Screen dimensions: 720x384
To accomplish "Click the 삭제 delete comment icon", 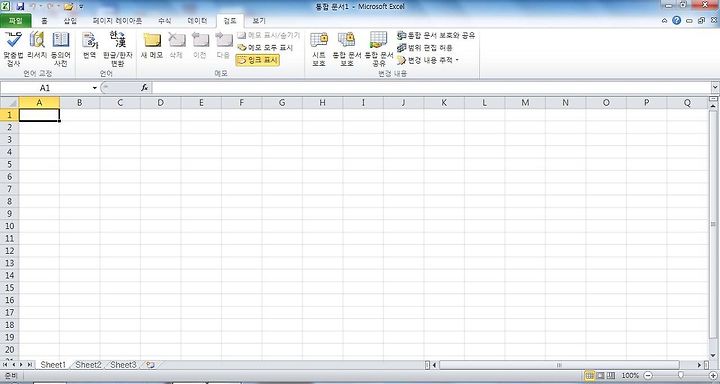I will (176, 46).
